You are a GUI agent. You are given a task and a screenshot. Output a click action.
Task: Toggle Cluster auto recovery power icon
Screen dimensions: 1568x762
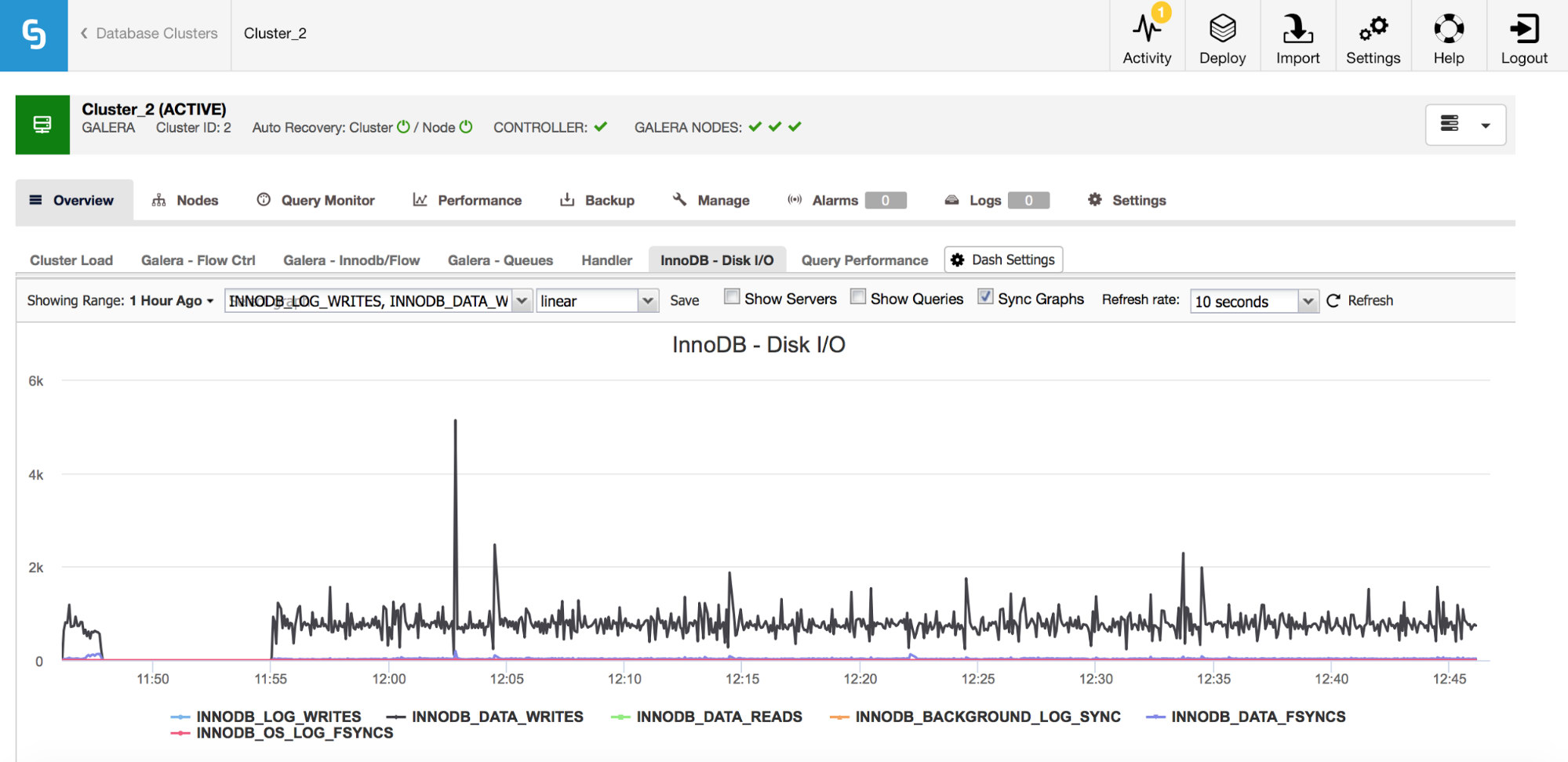click(x=403, y=127)
